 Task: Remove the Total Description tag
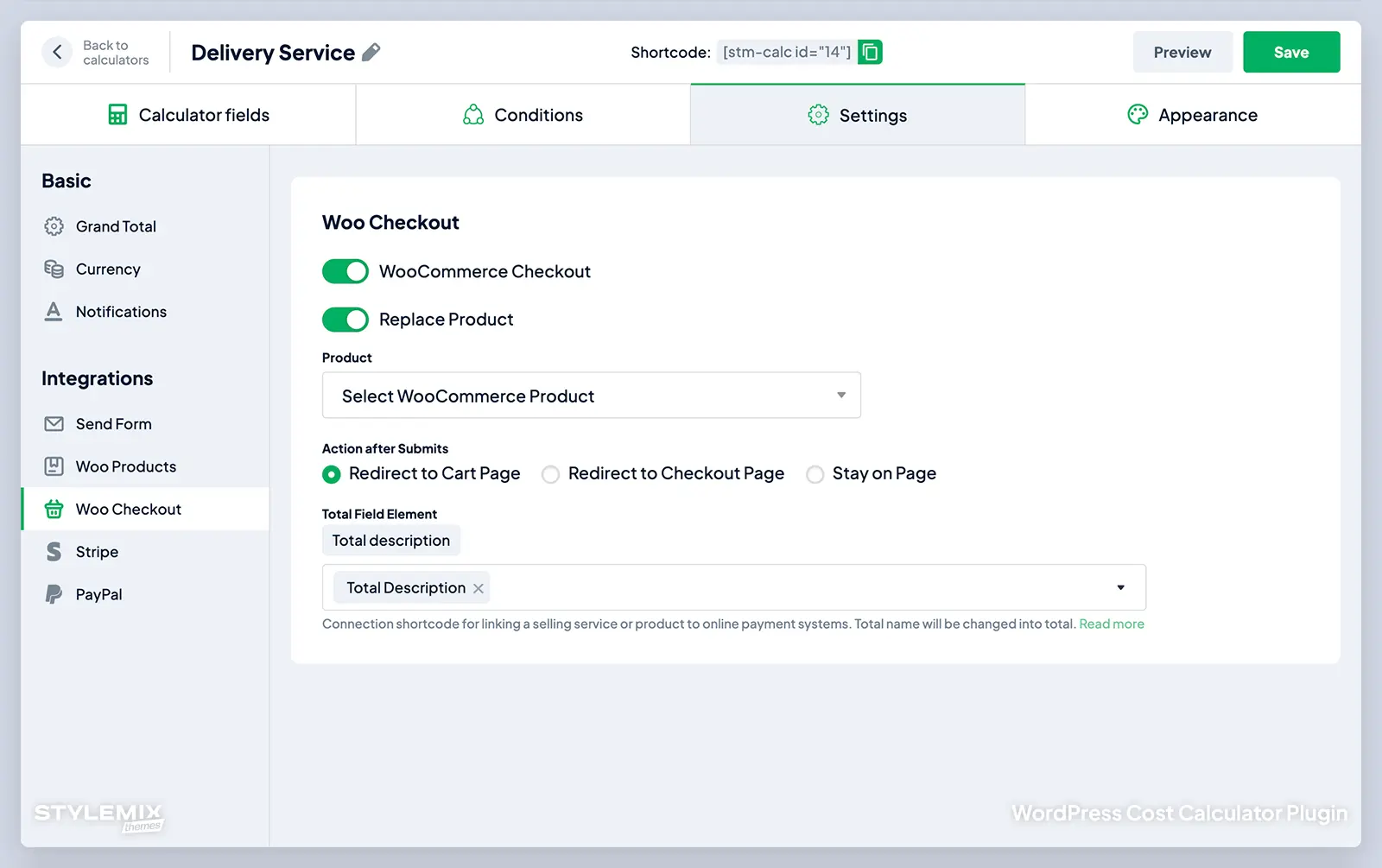pos(479,587)
